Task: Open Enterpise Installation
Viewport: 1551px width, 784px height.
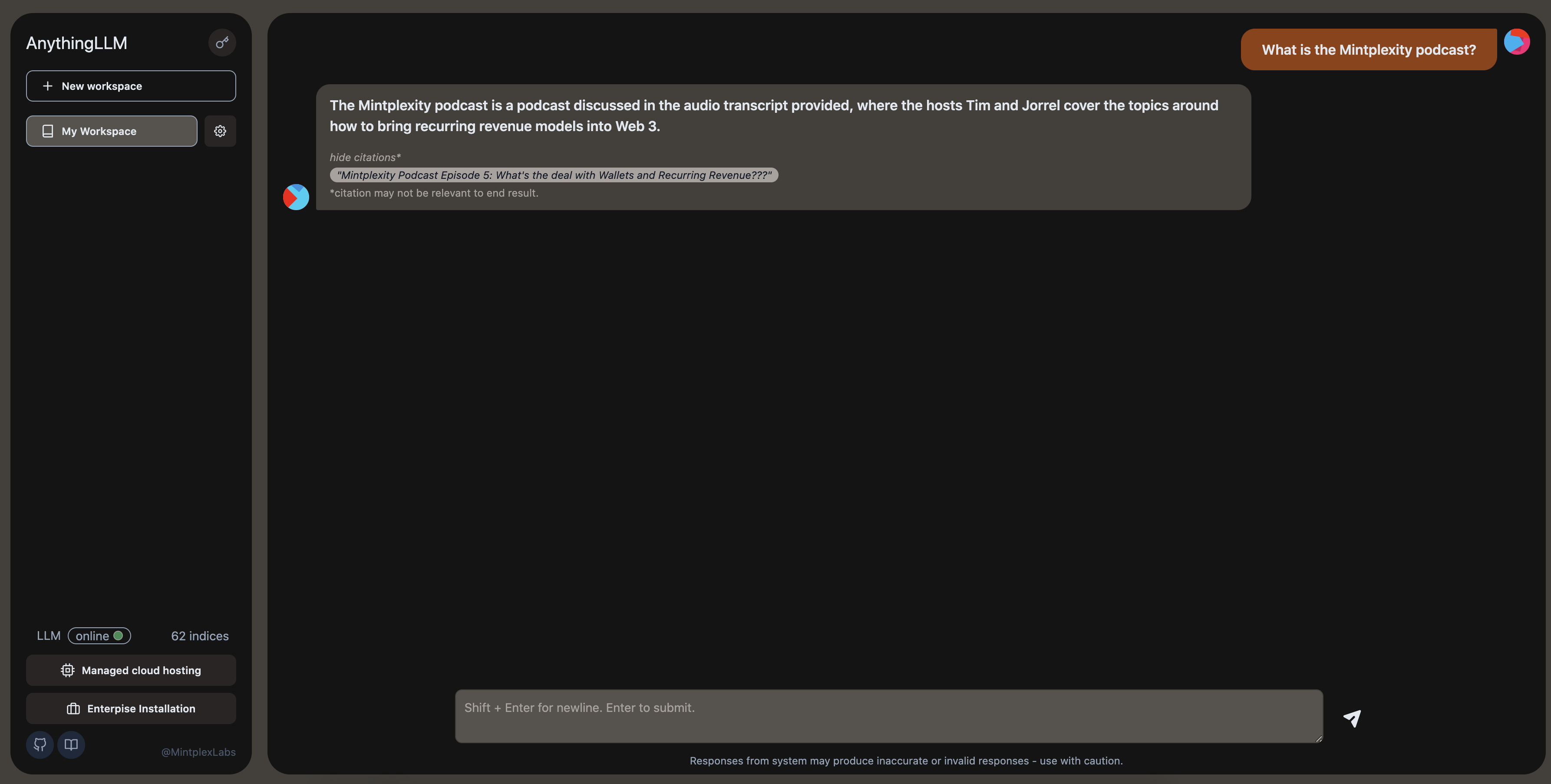Action: pyautogui.click(x=131, y=709)
